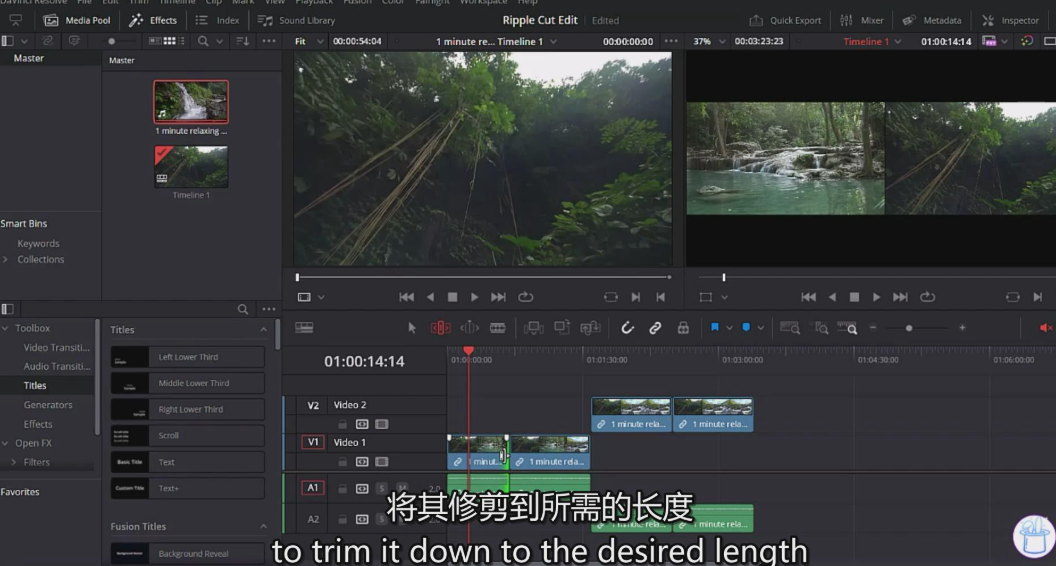Open the Mixer panel
The width and height of the screenshot is (1056, 566).
tap(861, 20)
